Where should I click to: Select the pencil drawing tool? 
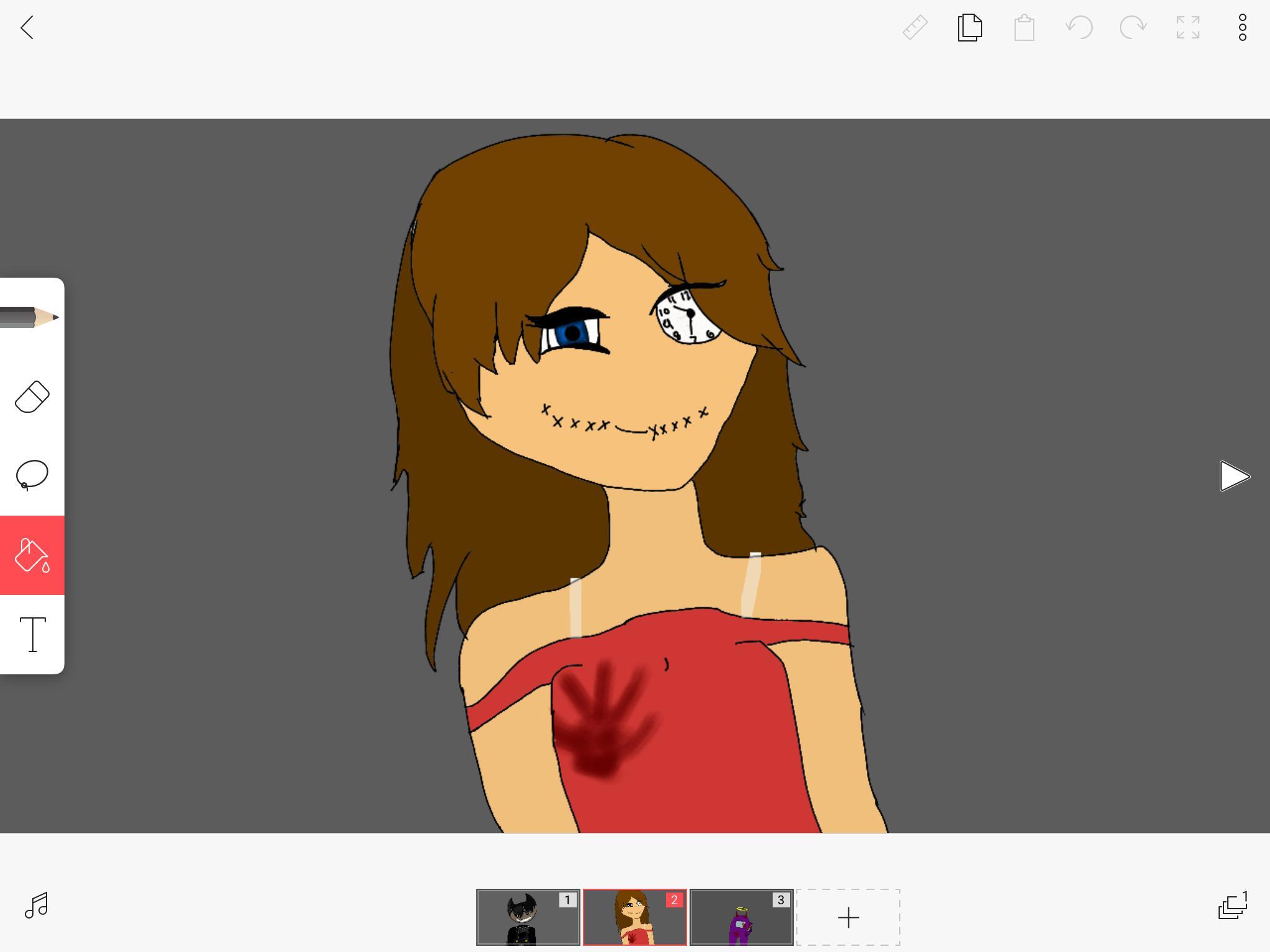(31, 317)
